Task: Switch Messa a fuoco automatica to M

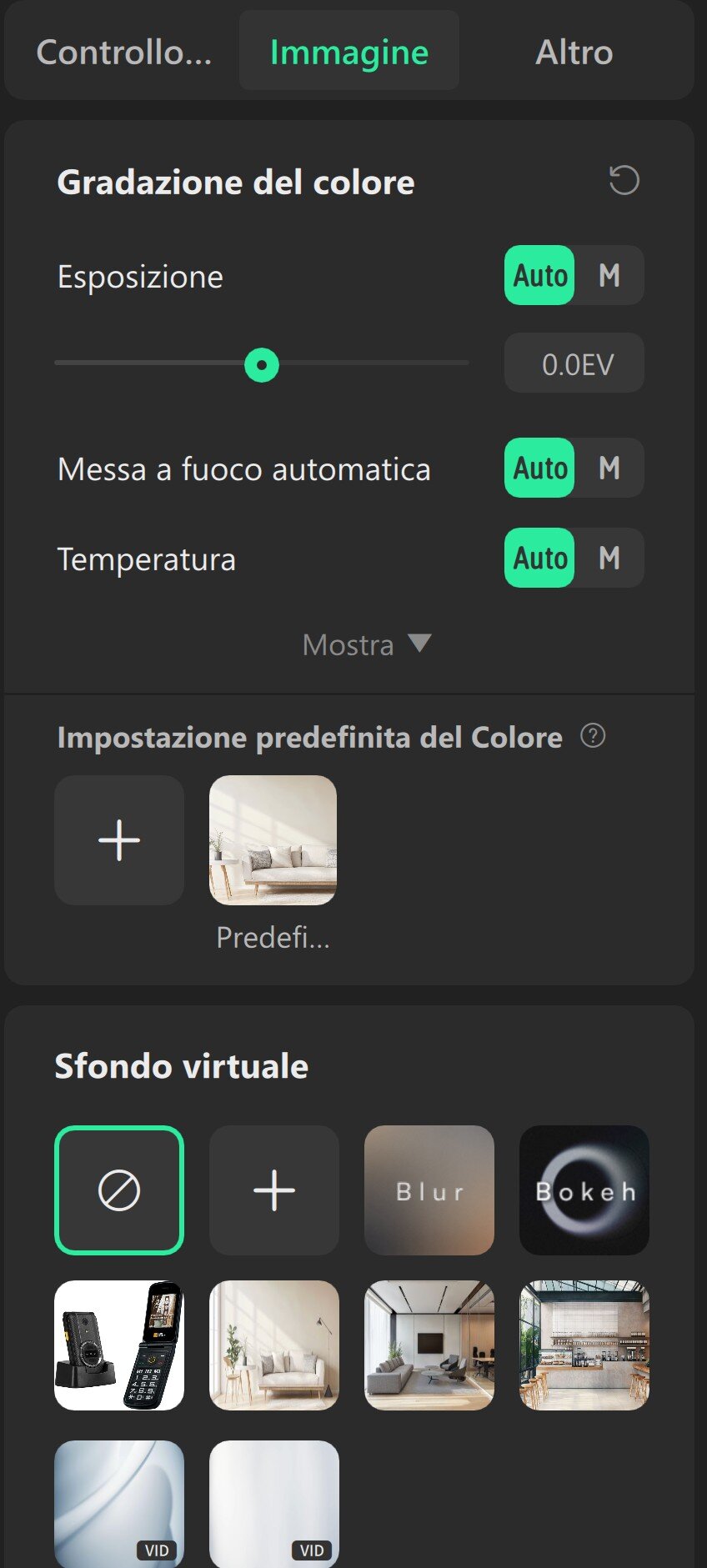Action: pos(609,468)
